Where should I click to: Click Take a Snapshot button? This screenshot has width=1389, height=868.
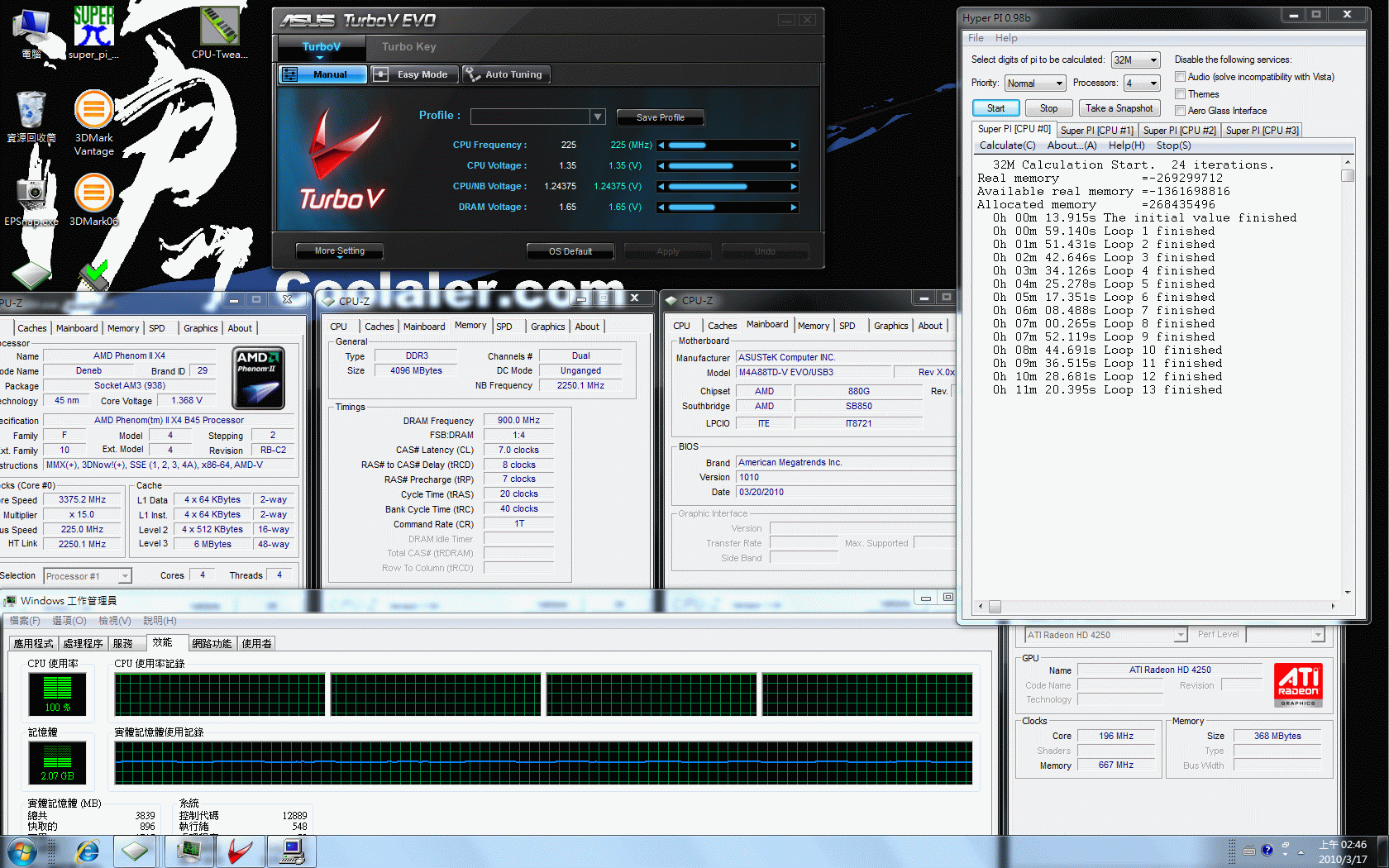click(1119, 108)
